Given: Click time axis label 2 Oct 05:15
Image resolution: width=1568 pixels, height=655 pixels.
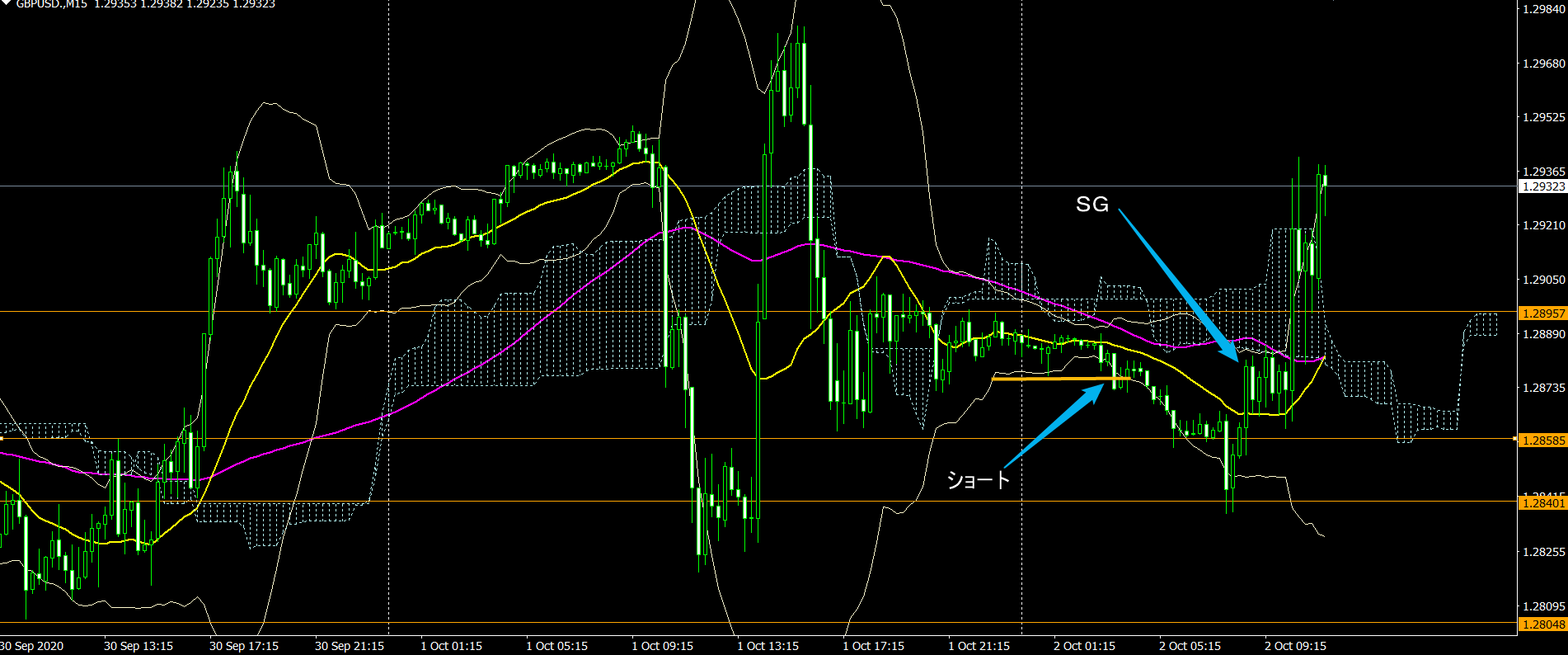Looking at the screenshot, I should 1190,646.
